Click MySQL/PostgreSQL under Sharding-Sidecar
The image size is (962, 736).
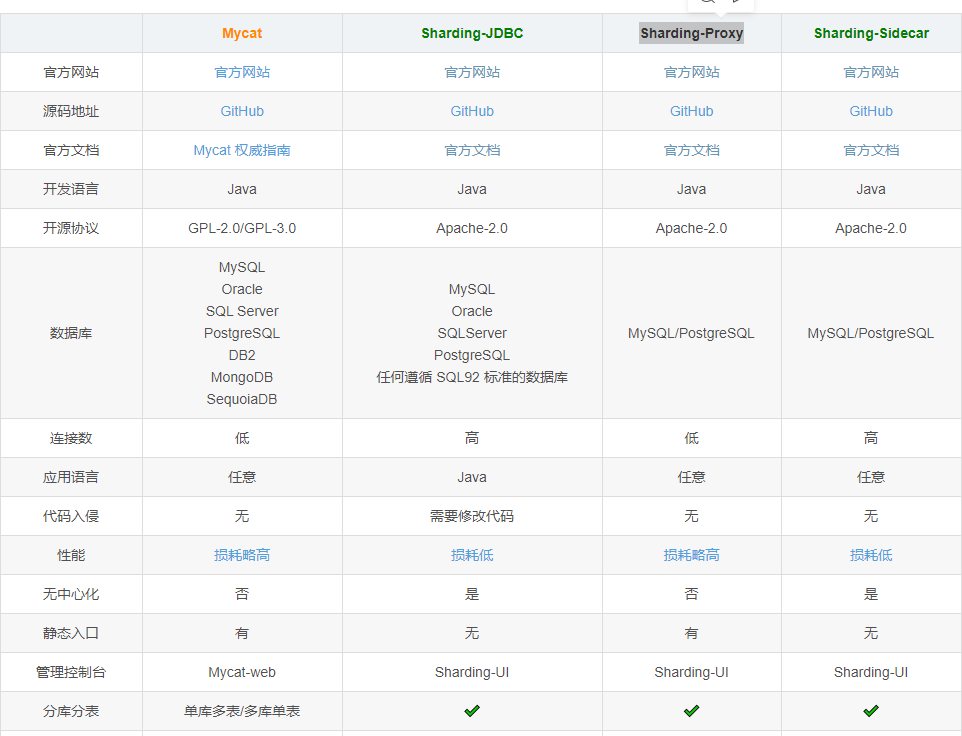click(871, 333)
